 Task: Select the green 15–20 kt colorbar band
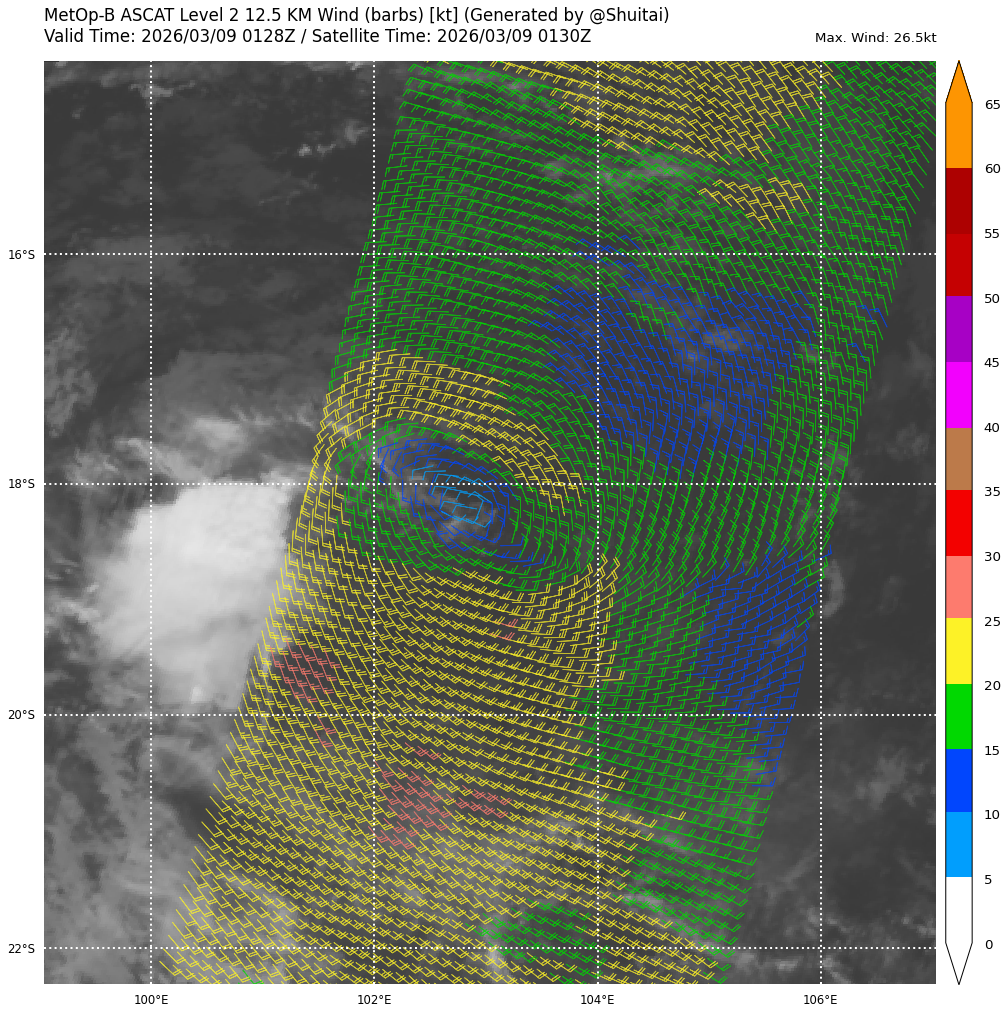958,716
